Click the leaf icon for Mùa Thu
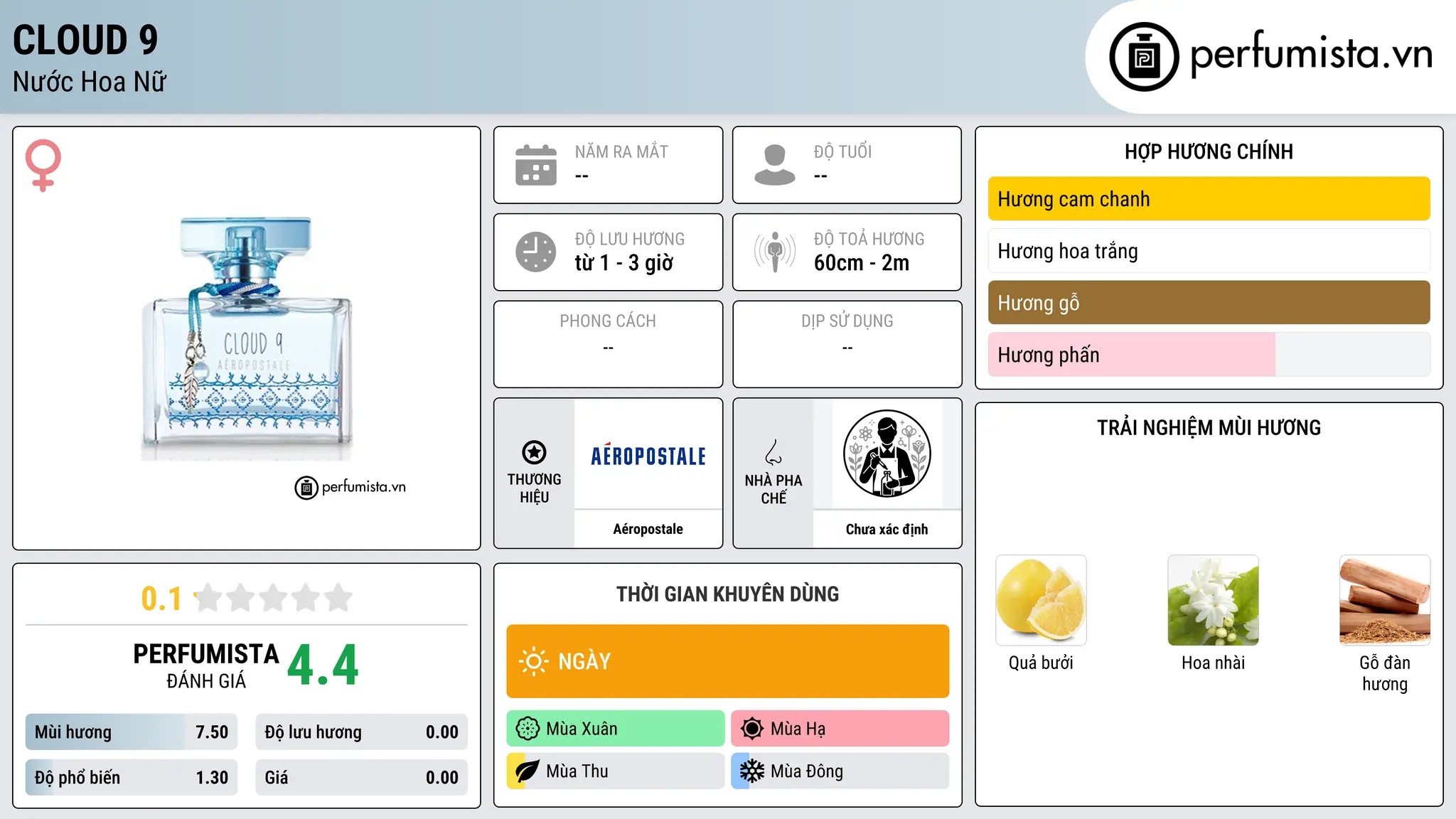Viewport: 1456px width, 819px height. pyautogui.click(x=528, y=771)
